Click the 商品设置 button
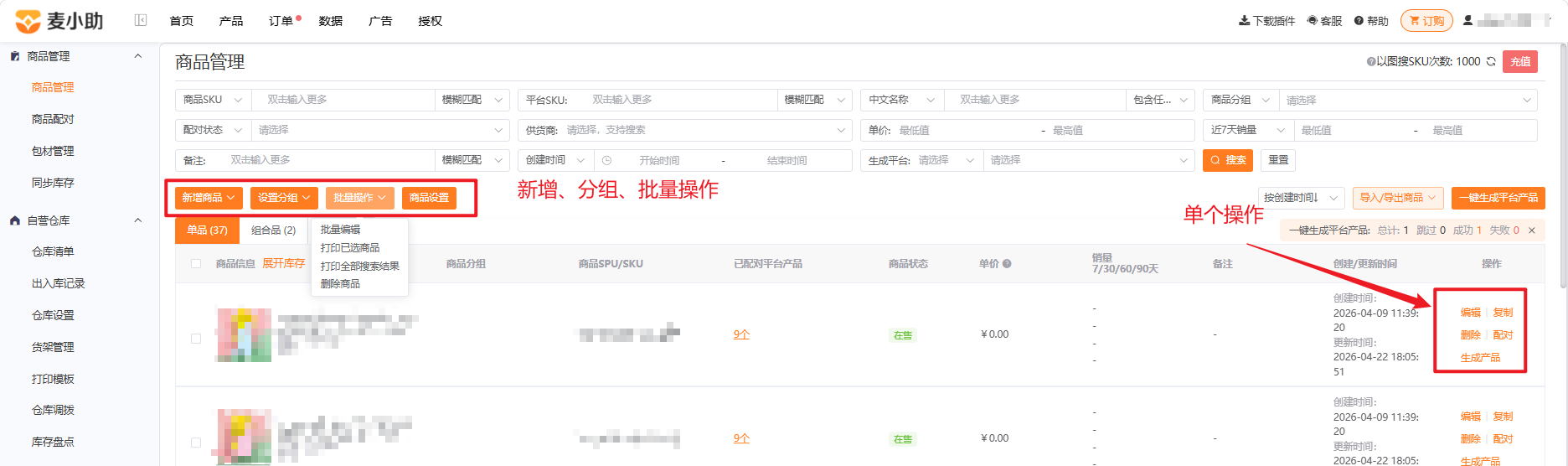The width and height of the screenshot is (1568, 466). point(429,198)
